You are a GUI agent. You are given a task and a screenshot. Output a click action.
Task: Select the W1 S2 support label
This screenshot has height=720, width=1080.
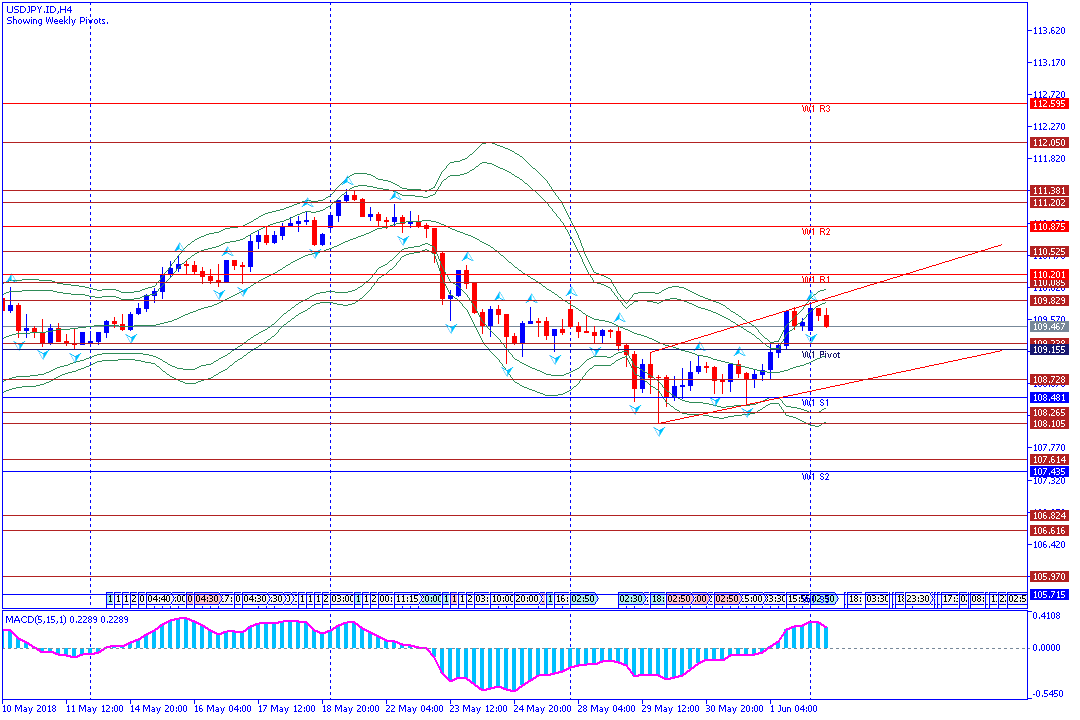816,477
